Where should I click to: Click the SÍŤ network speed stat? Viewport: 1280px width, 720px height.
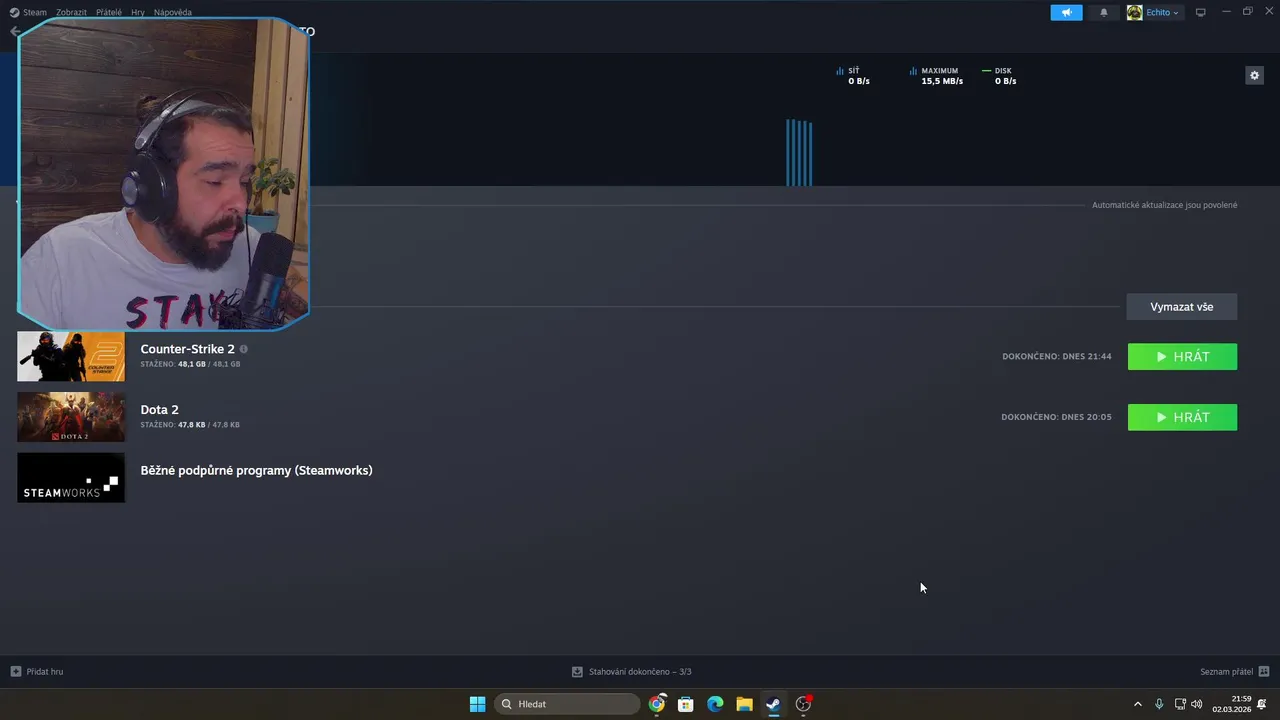[x=854, y=76]
